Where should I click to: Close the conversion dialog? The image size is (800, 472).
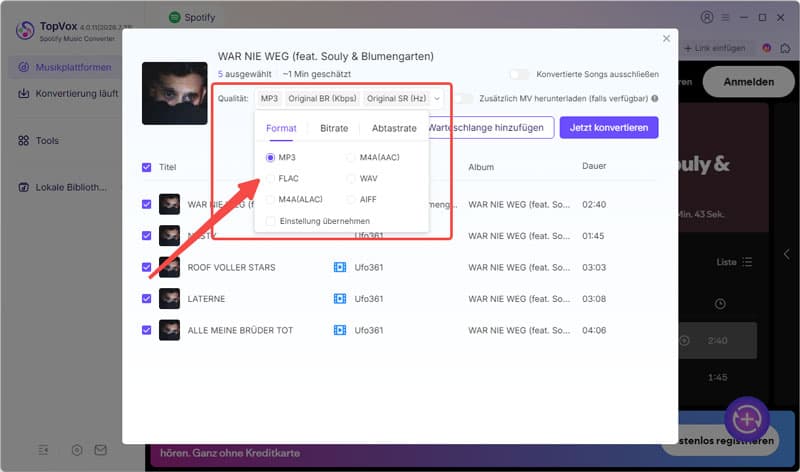pyautogui.click(x=666, y=39)
